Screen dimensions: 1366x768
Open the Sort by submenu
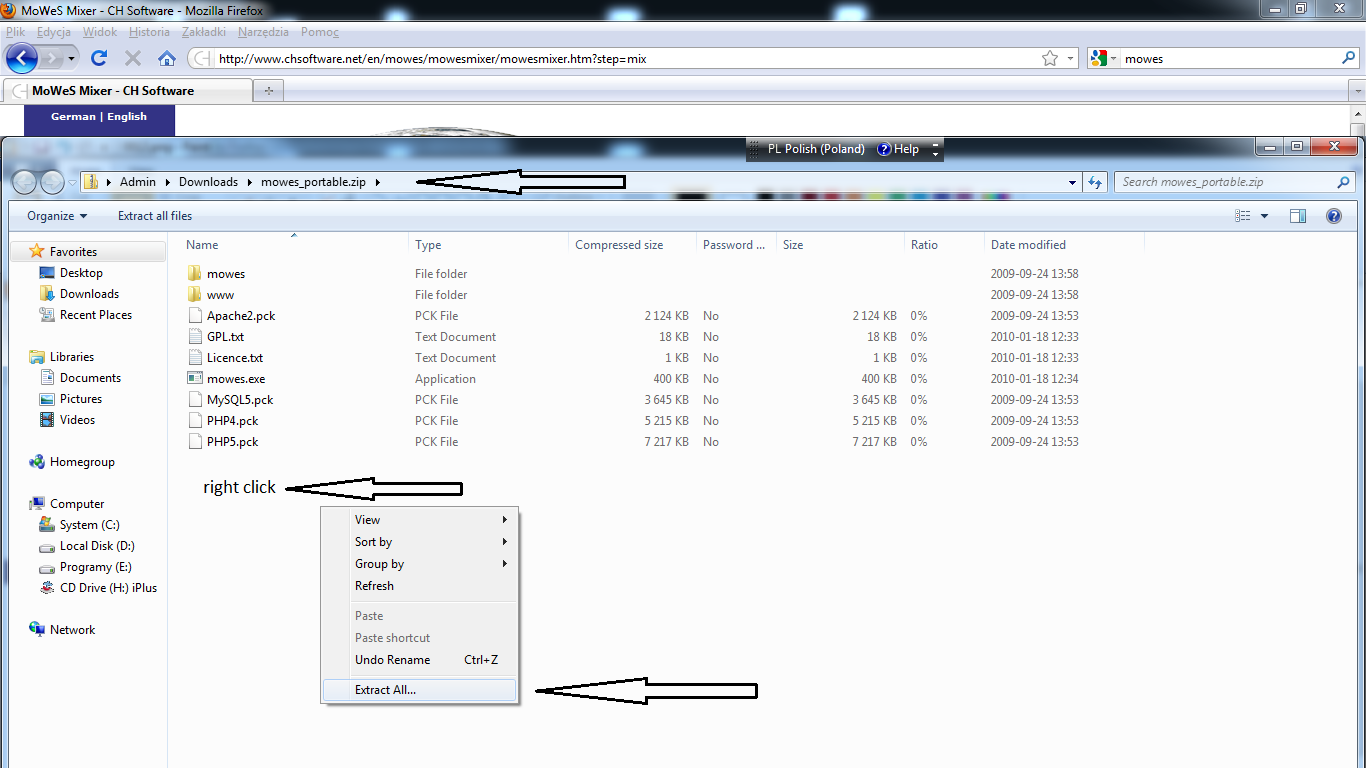pos(419,542)
